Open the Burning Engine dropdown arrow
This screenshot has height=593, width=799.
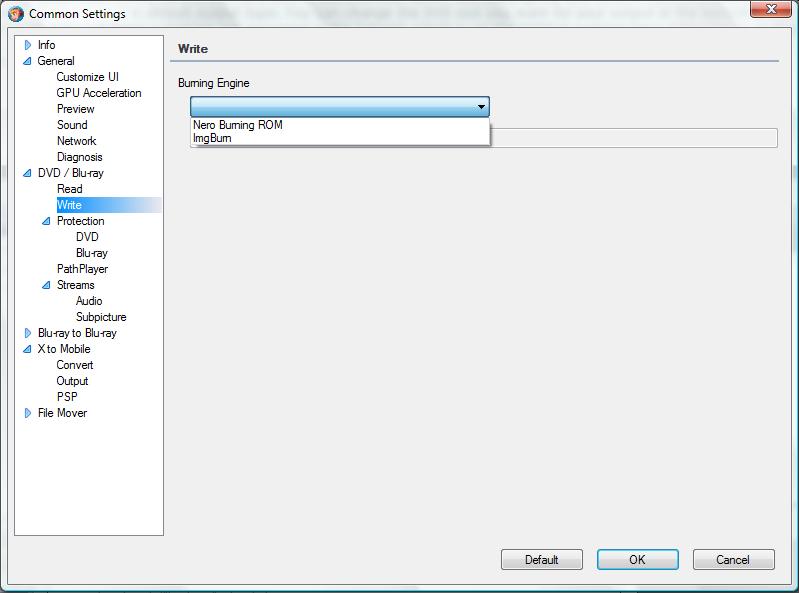[x=481, y=107]
